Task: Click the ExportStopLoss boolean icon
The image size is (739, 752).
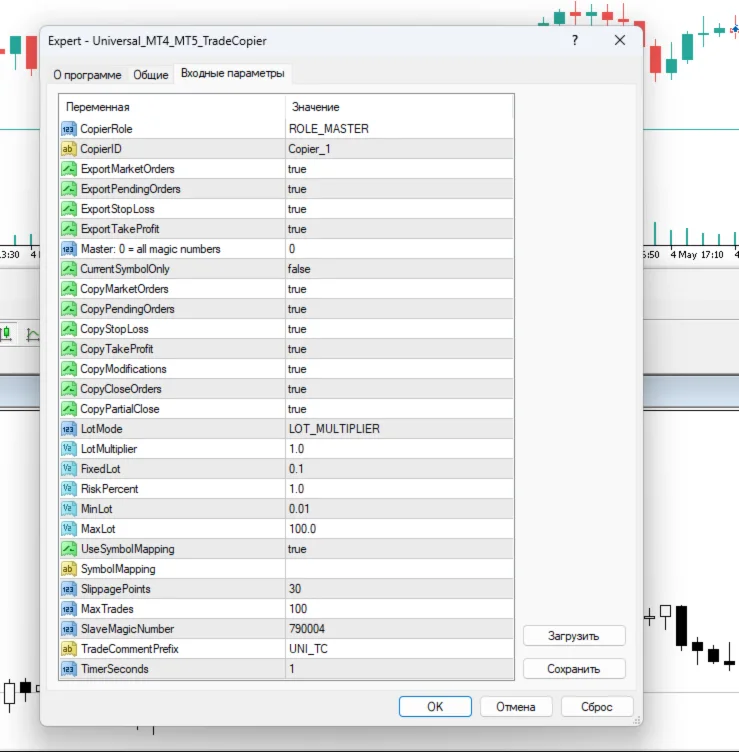Action: (69, 209)
